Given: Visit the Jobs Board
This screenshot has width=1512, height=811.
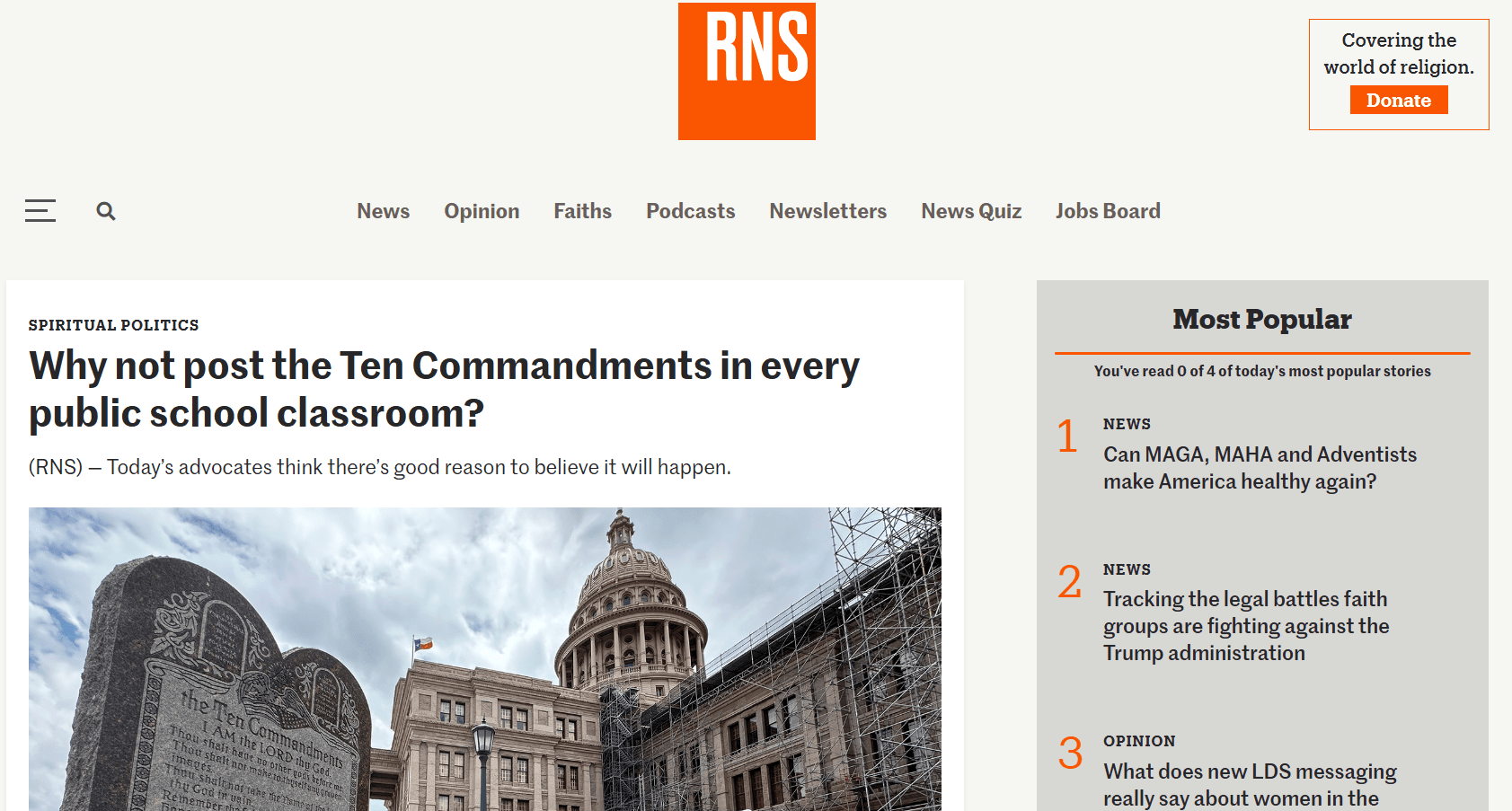Looking at the screenshot, I should point(1108,211).
